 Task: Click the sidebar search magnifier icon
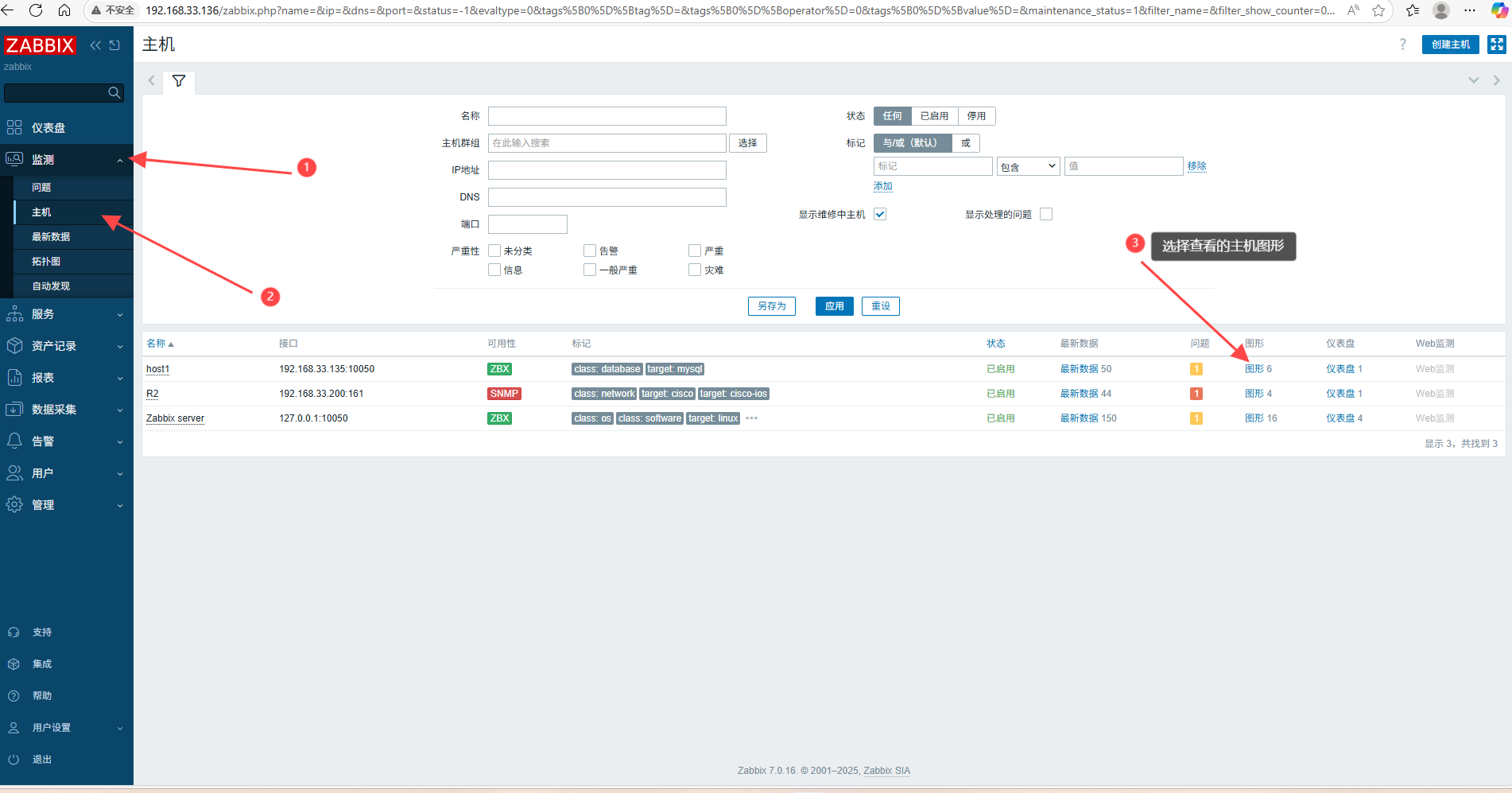pyautogui.click(x=114, y=93)
